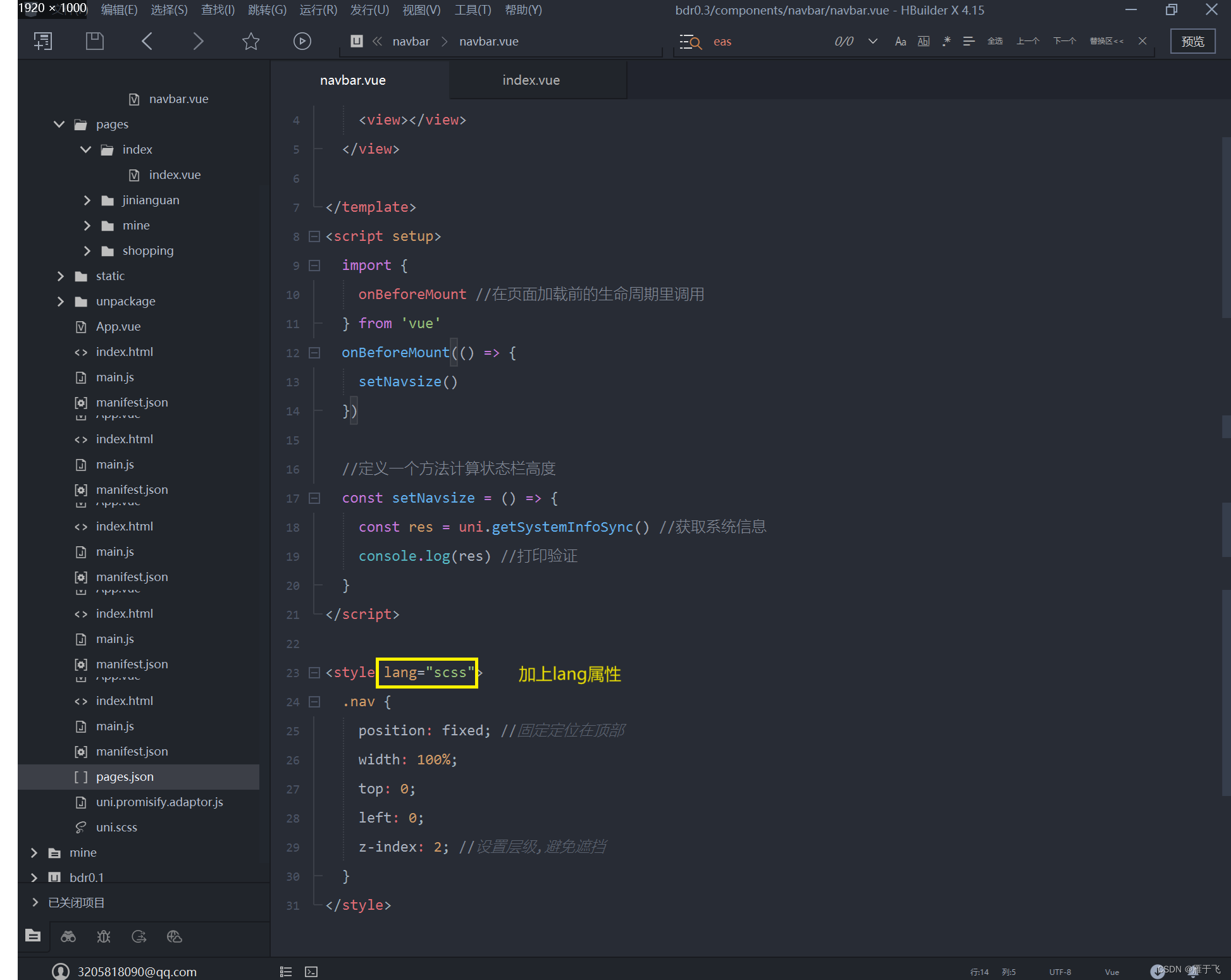The height and width of the screenshot is (980, 1231).
Task: Click the search-in-file magnifier icon
Action: click(690, 42)
